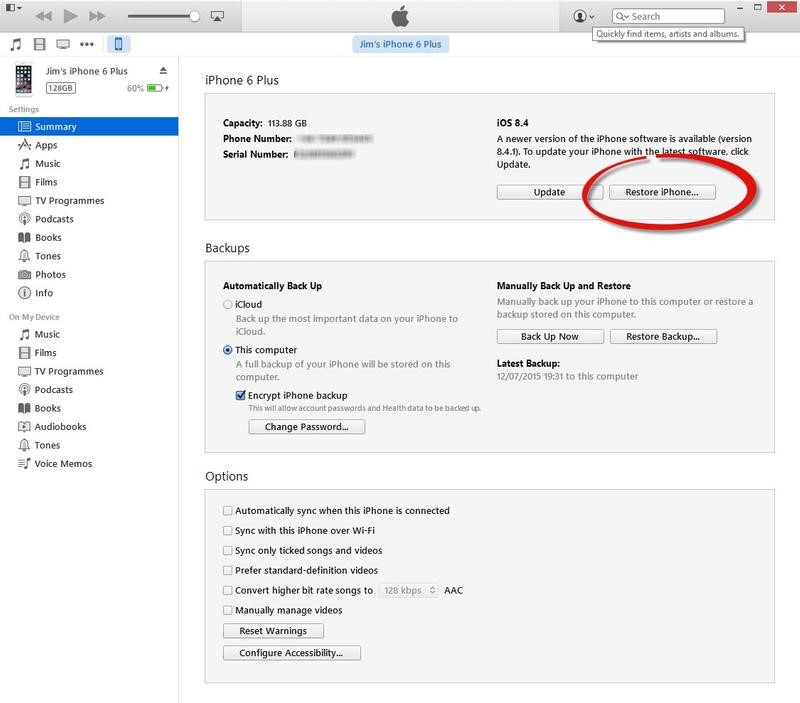This screenshot has width=800, height=703.
Task: Click the iPhone device thumbnail in sidebar
Action: [x=23, y=79]
